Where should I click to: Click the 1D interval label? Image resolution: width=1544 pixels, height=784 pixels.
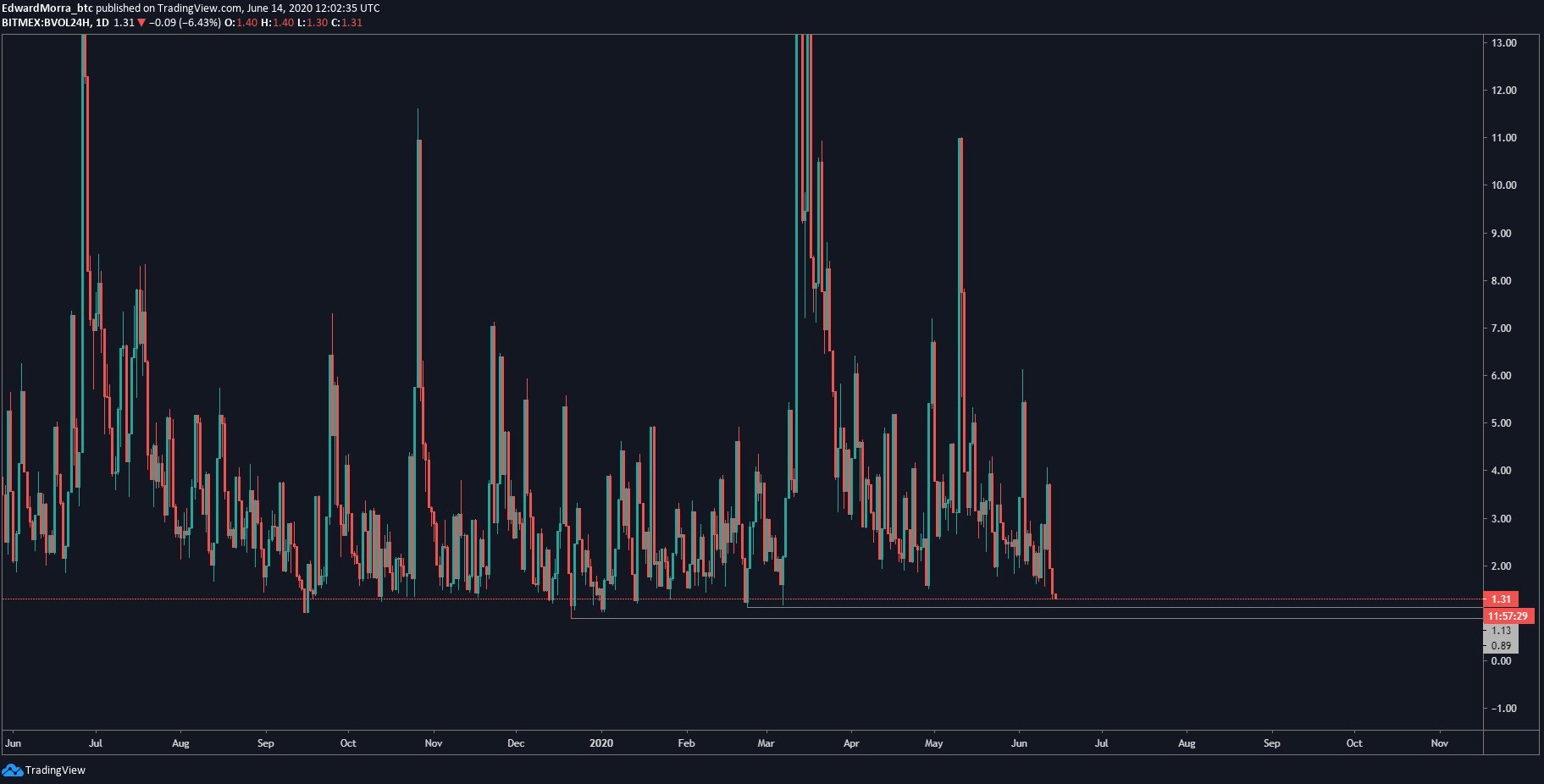102,23
